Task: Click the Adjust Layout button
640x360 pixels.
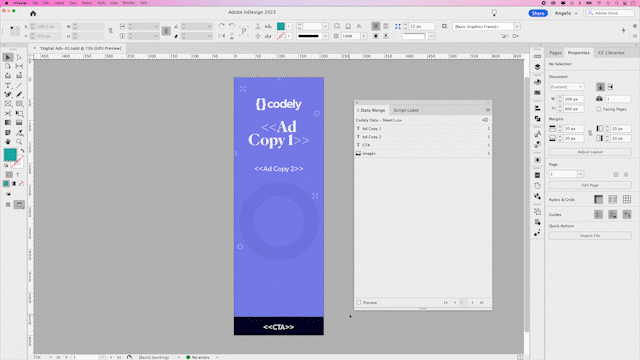Action: (590, 152)
